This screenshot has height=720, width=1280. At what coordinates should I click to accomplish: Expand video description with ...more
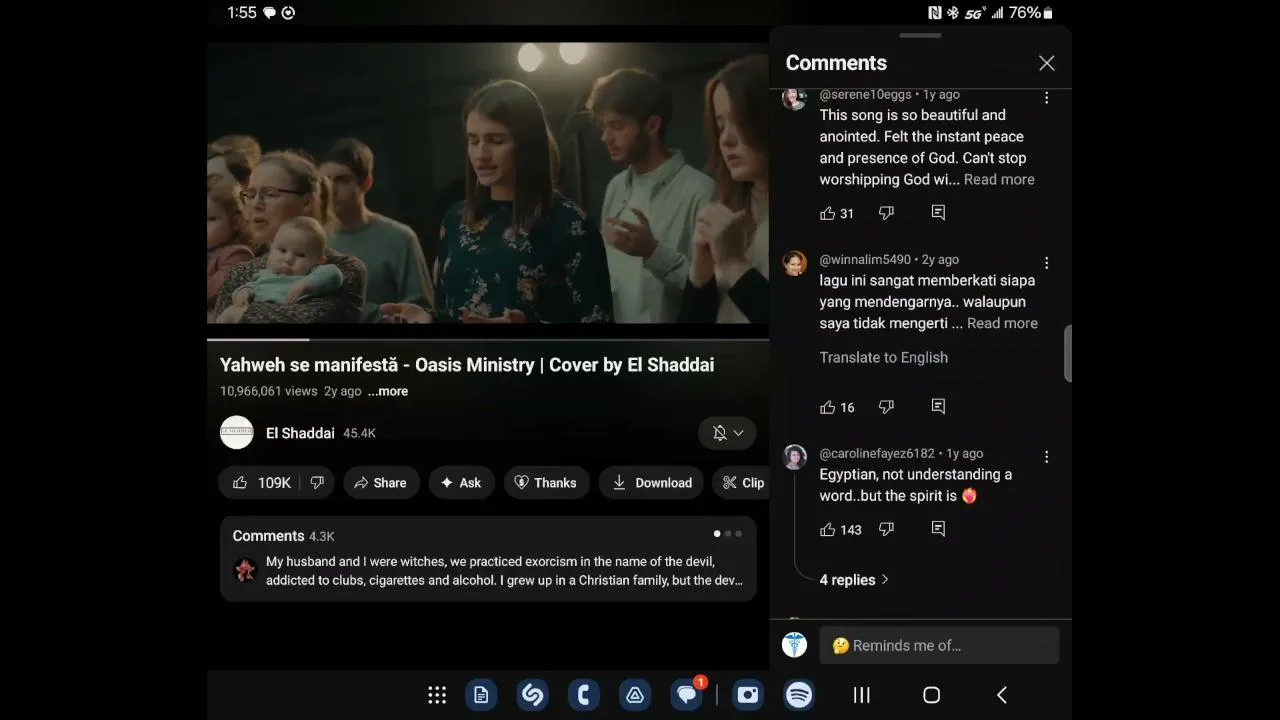tap(388, 391)
